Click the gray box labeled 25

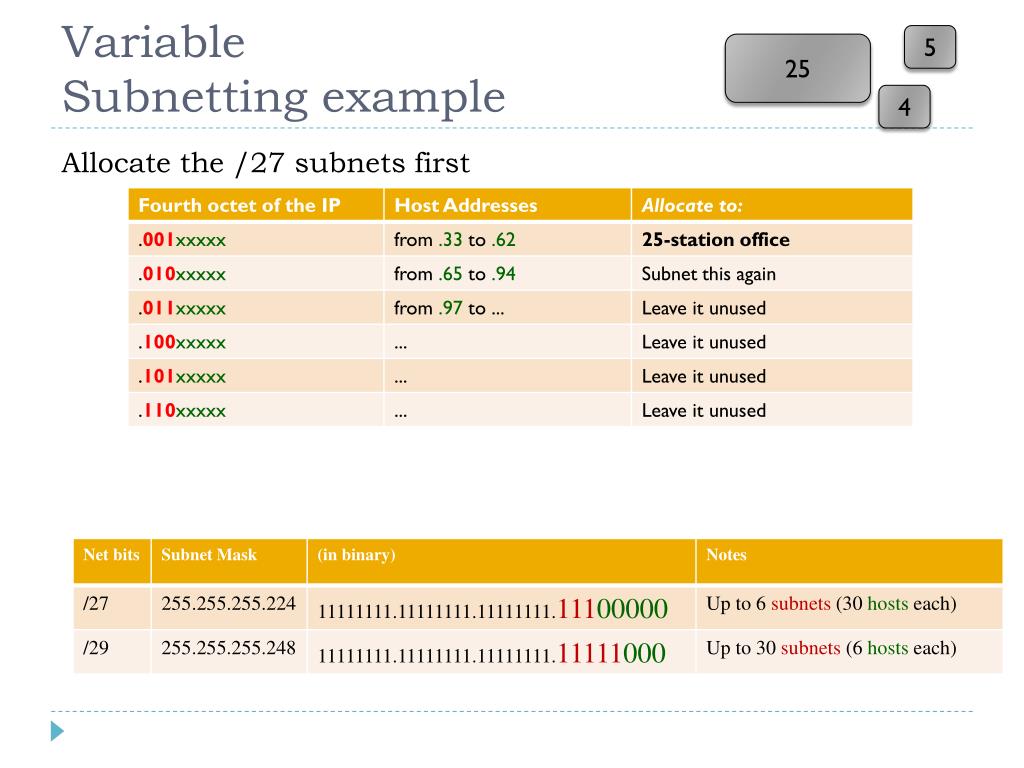coord(797,69)
